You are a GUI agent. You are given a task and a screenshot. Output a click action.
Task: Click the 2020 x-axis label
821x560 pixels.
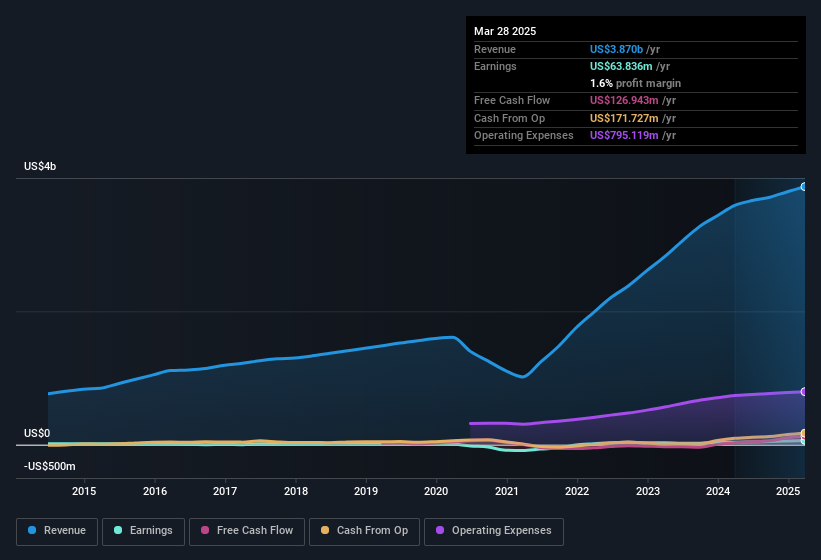tap(436, 491)
